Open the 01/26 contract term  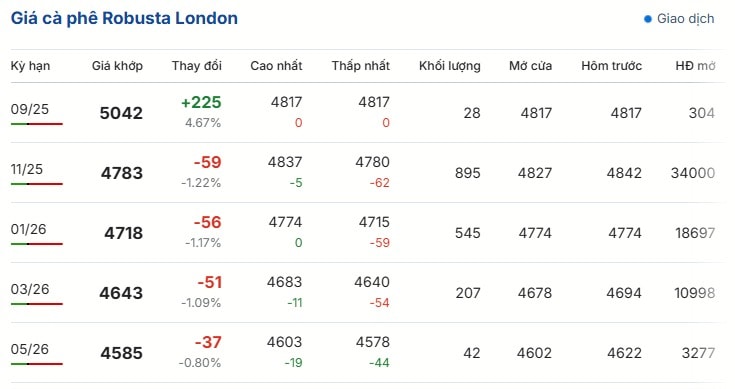click(29, 229)
